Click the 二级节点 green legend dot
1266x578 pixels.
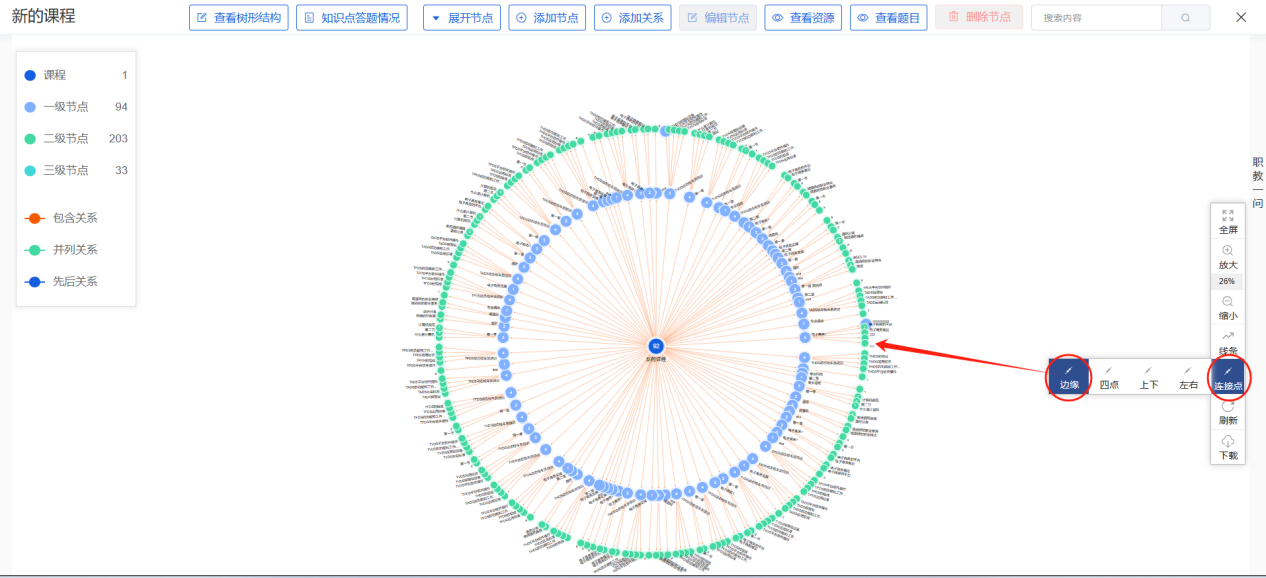30,139
